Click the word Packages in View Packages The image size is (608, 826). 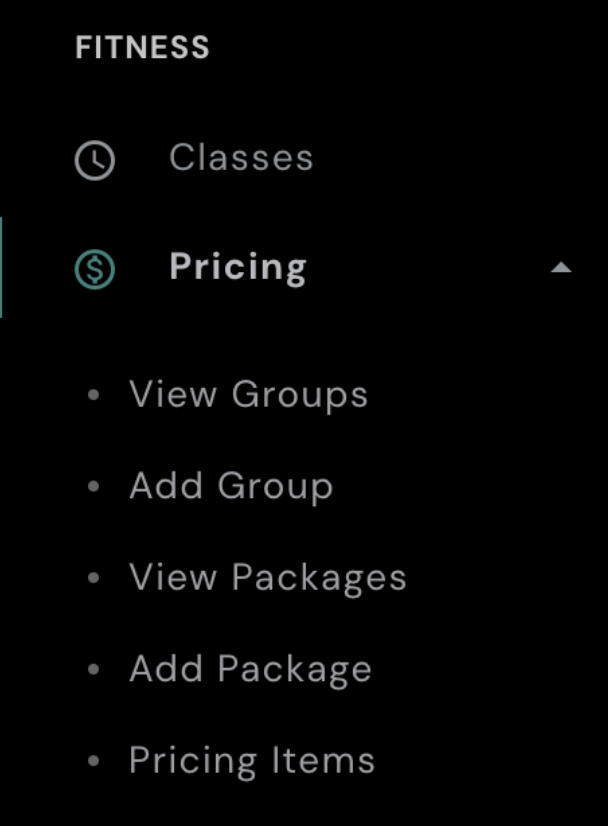click(x=319, y=579)
